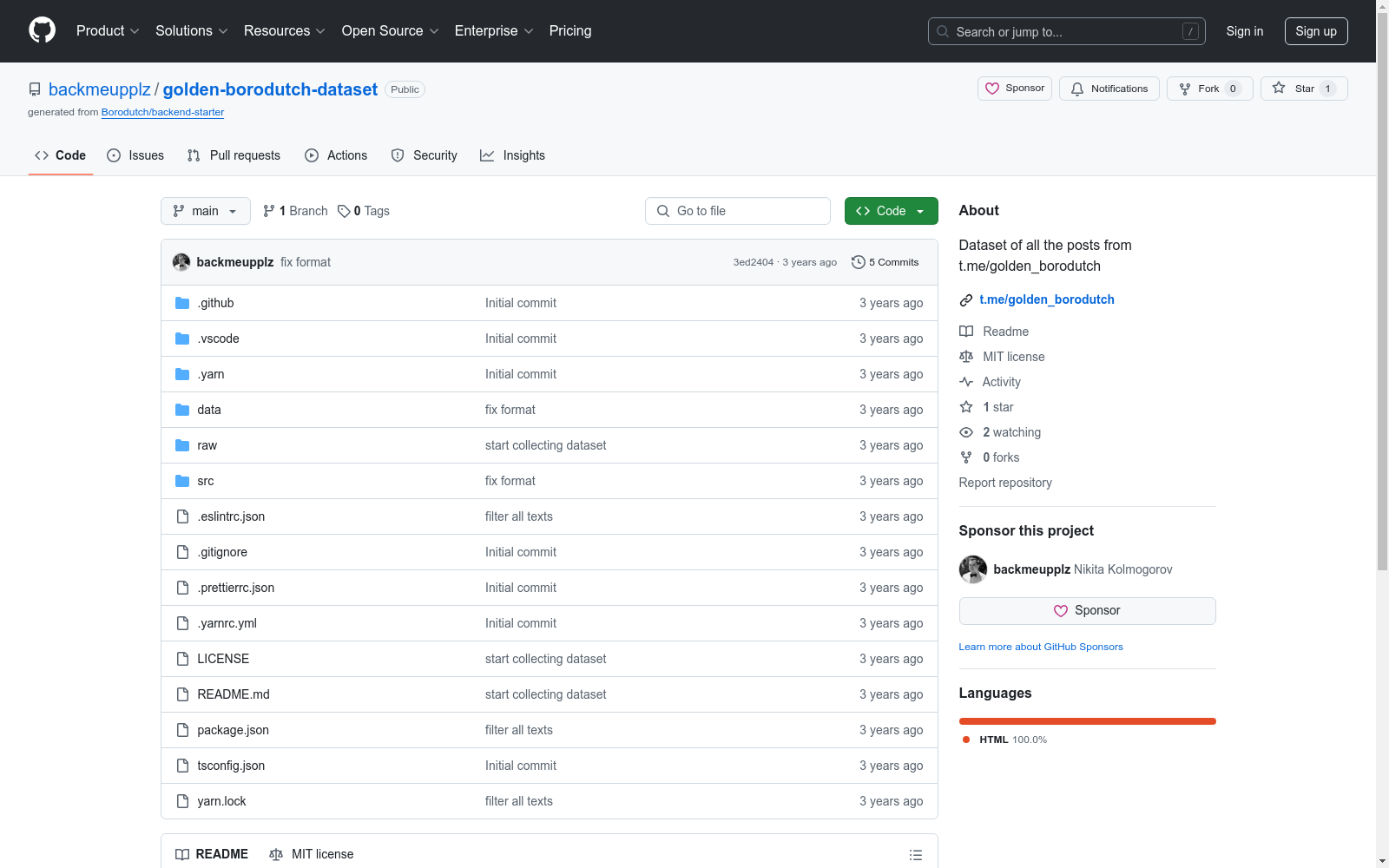Open the package.json file
Image resolution: width=1389 pixels, height=868 pixels.
(233, 730)
